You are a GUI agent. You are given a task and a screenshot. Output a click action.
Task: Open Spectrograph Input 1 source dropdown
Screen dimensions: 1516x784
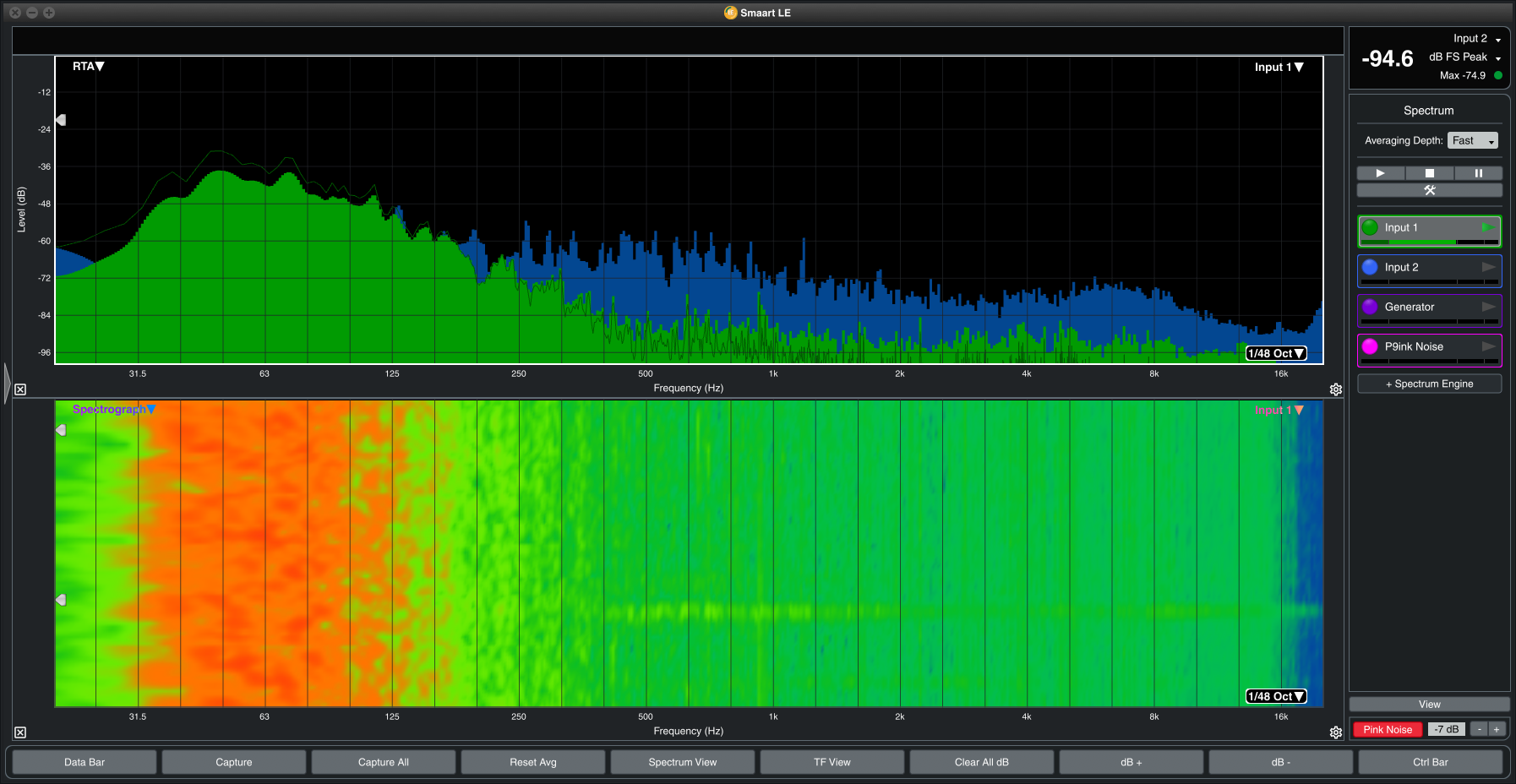point(1279,410)
